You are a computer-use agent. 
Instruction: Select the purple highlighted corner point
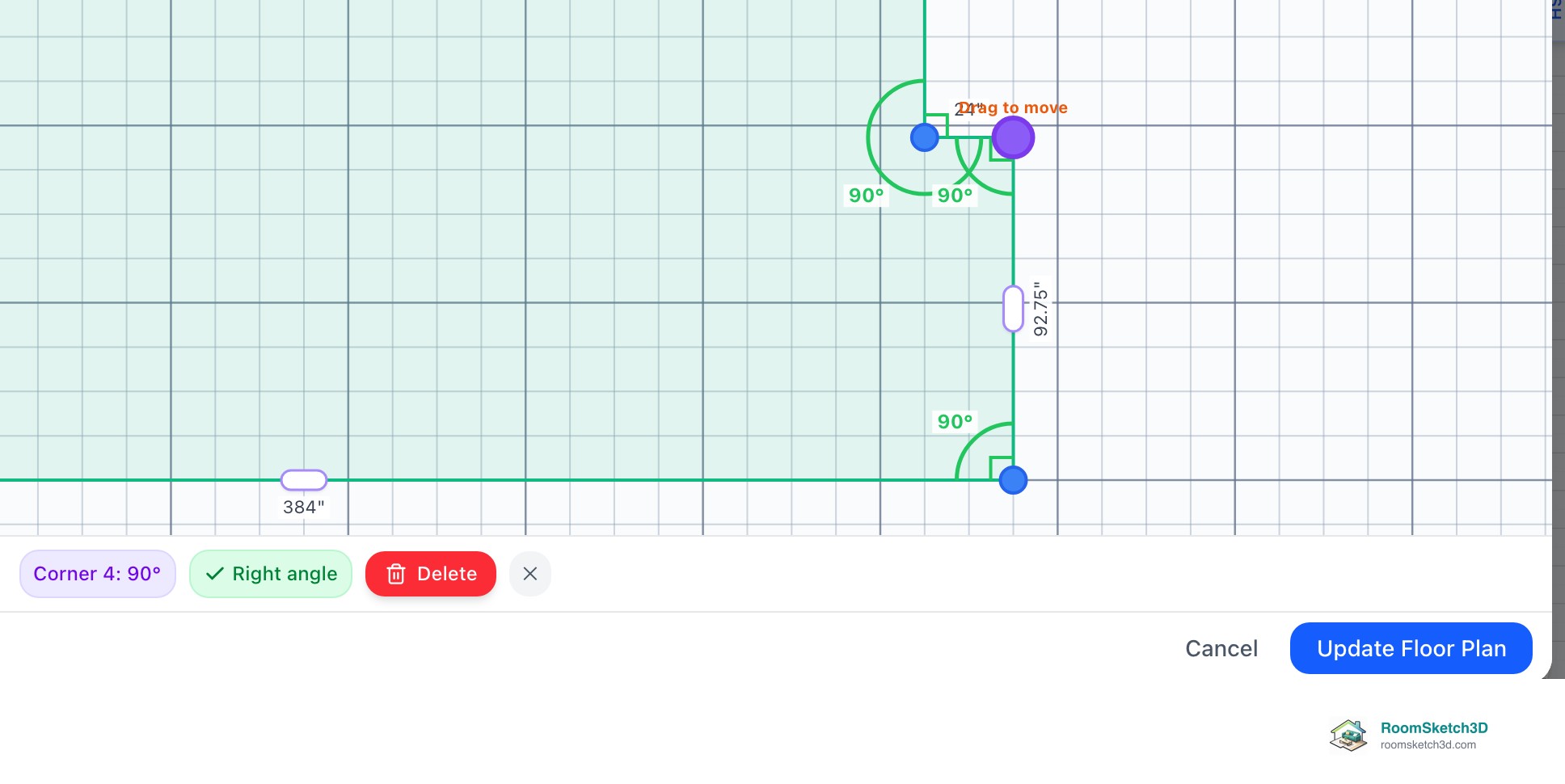tap(1013, 137)
